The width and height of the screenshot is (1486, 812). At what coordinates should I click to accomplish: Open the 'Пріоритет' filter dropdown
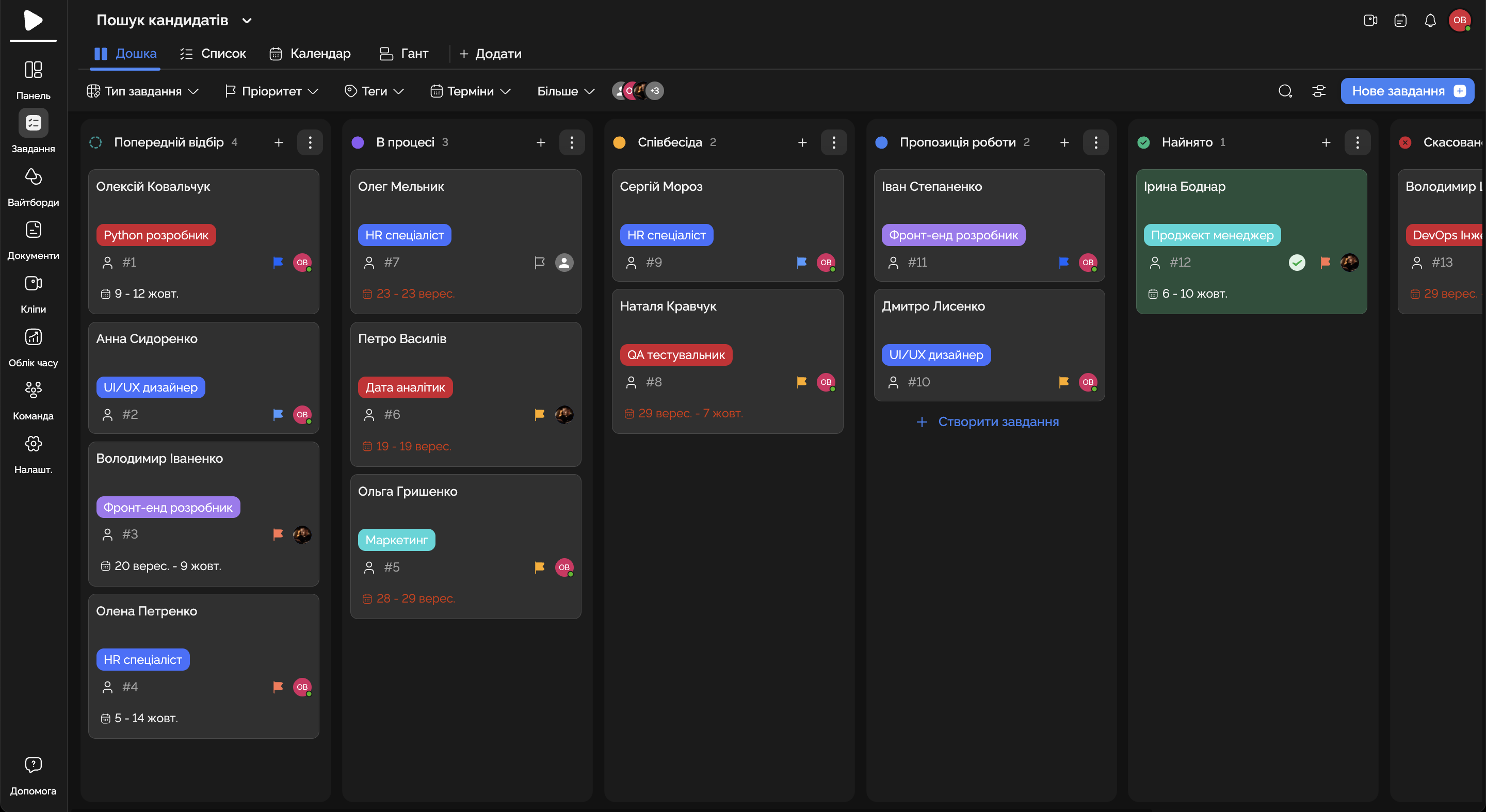(x=271, y=91)
